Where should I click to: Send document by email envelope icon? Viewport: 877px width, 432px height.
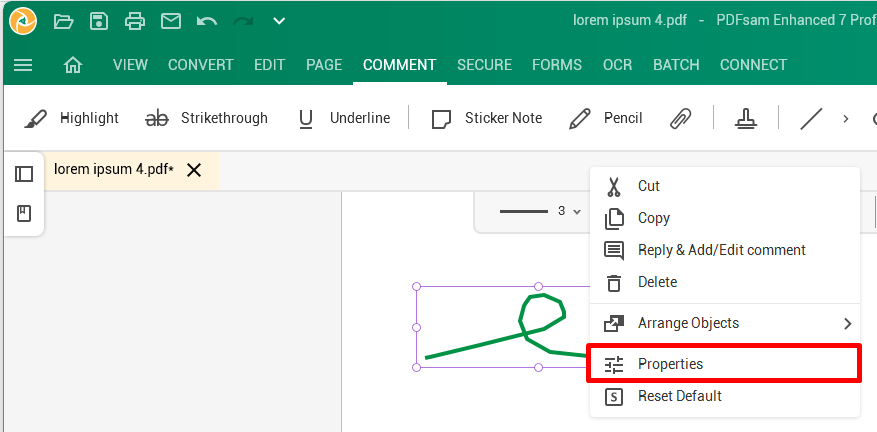click(x=171, y=21)
